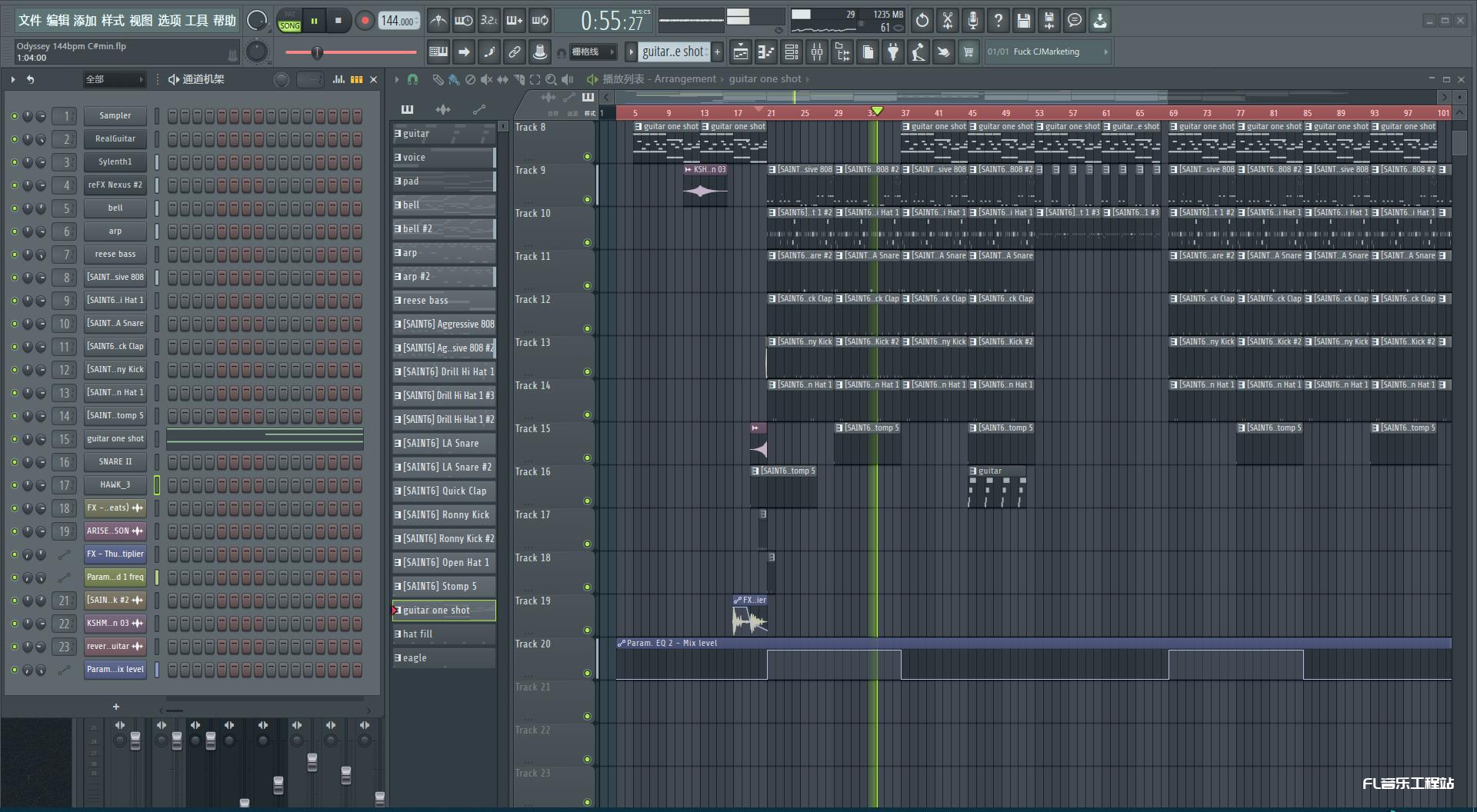Toggle the metronome icon
The width and height of the screenshot is (1477, 812).
[438, 21]
